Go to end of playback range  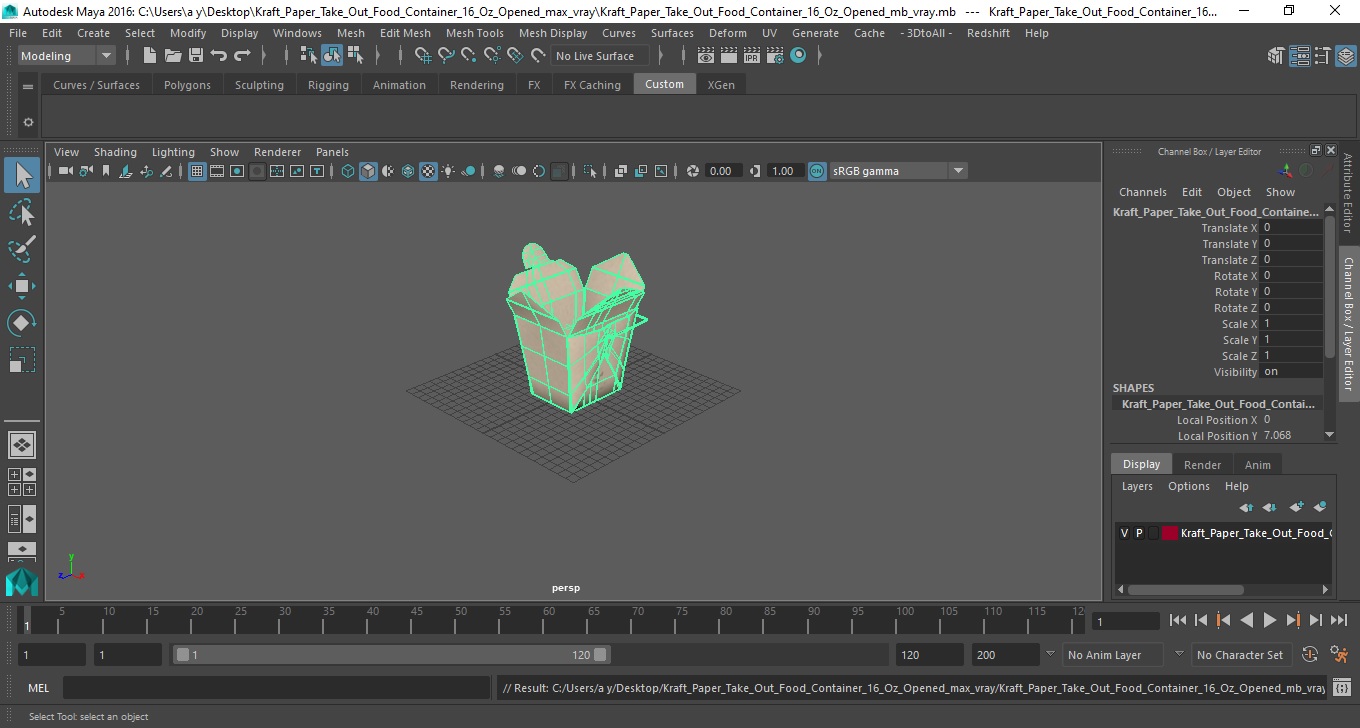(1339, 620)
